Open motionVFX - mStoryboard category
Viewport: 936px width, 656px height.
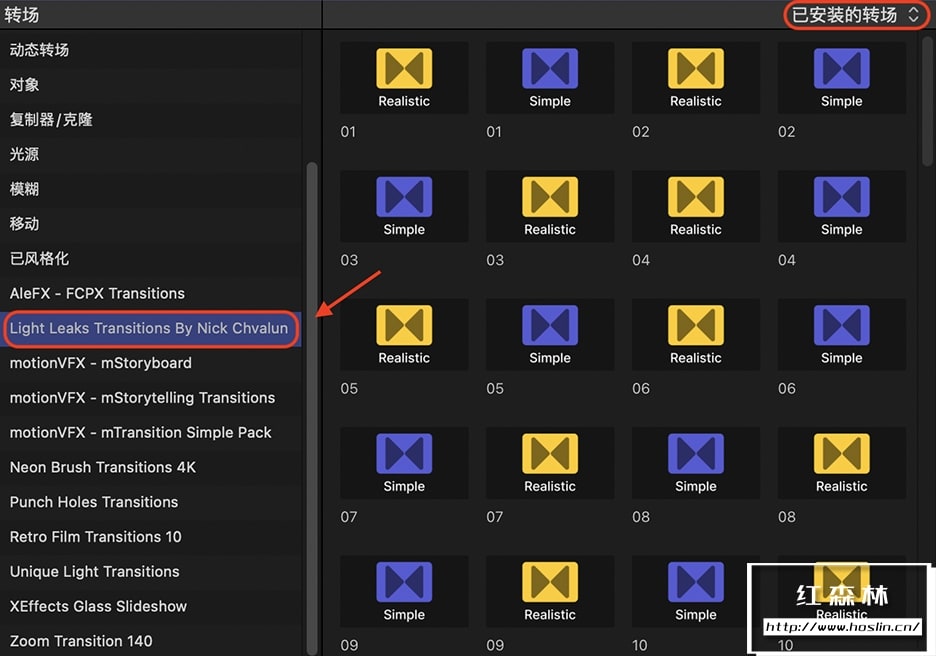click(x=150, y=363)
